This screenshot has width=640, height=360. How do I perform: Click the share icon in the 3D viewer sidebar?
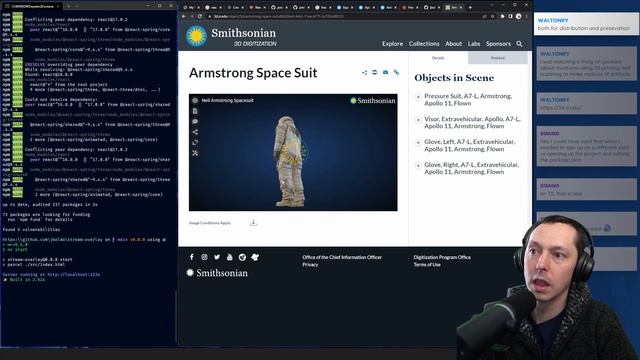(195, 132)
